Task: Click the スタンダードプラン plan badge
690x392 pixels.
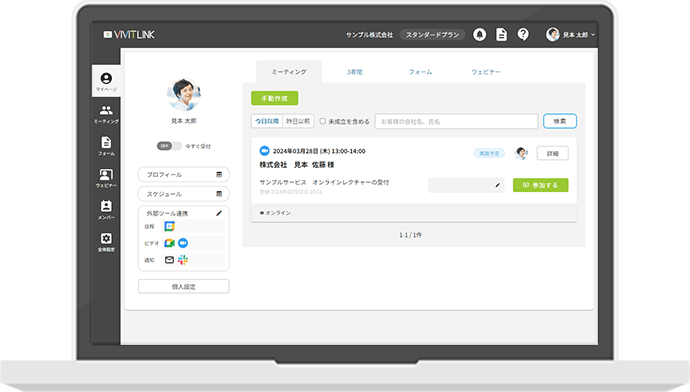Action: point(432,35)
